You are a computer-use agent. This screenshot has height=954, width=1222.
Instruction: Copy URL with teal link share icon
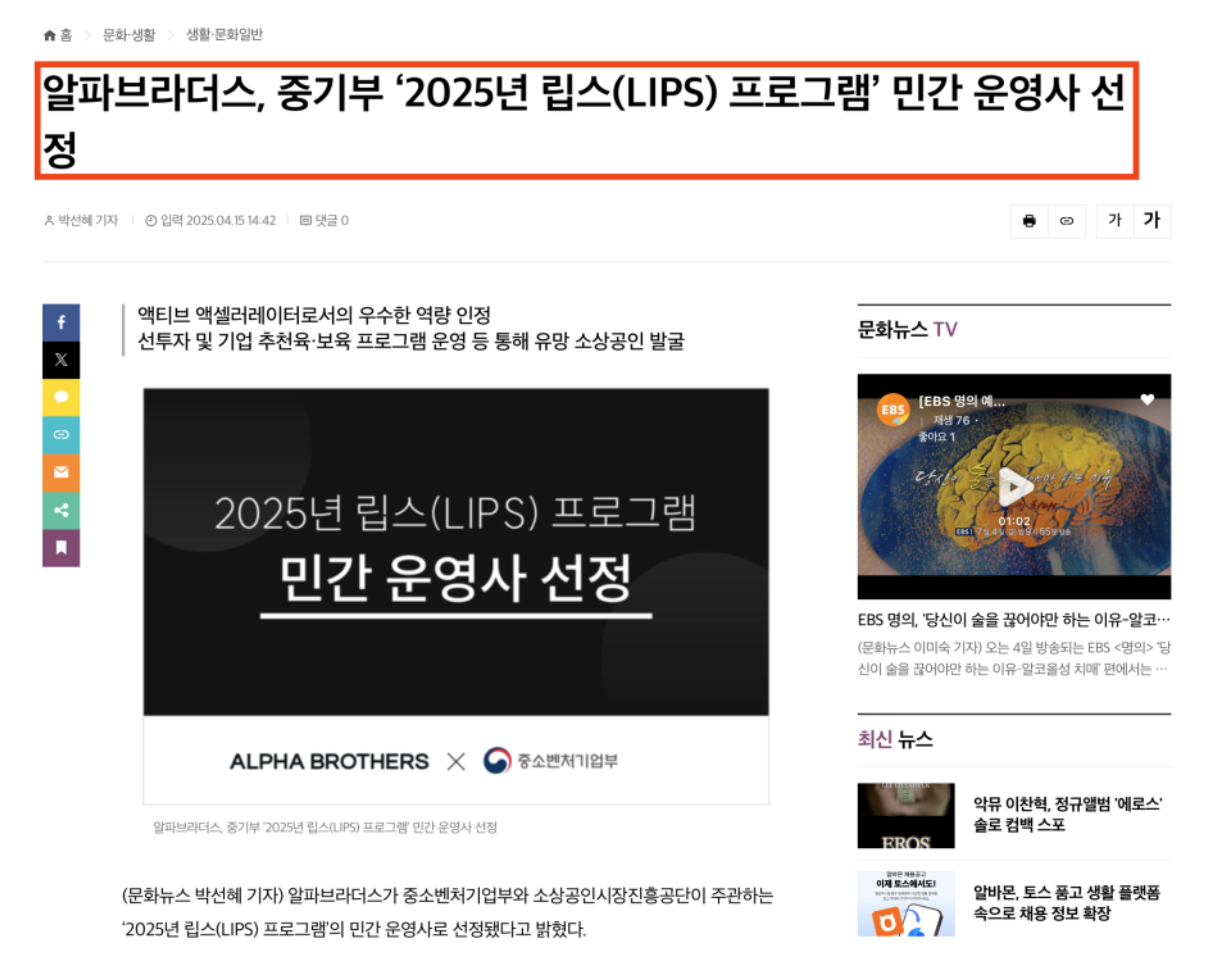tap(61, 435)
